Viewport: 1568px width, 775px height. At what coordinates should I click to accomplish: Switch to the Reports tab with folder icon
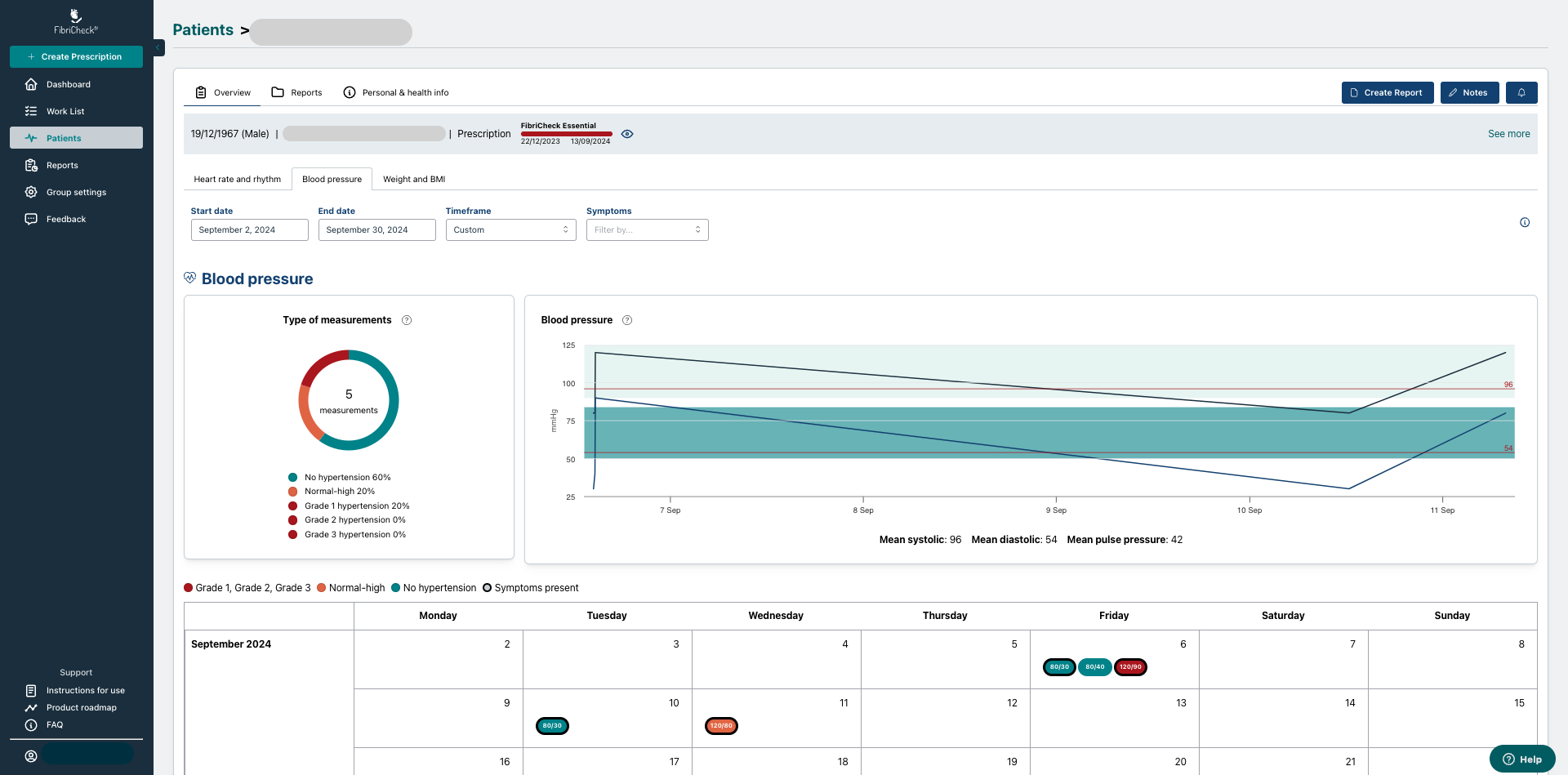point(296,92)
